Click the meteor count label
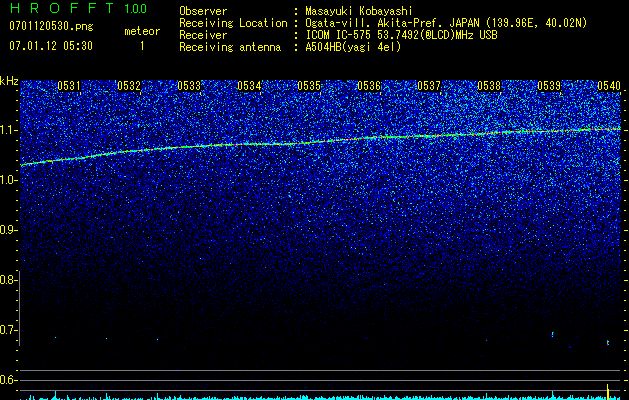Viewport: 629px width, 400px height. [142, 31]
